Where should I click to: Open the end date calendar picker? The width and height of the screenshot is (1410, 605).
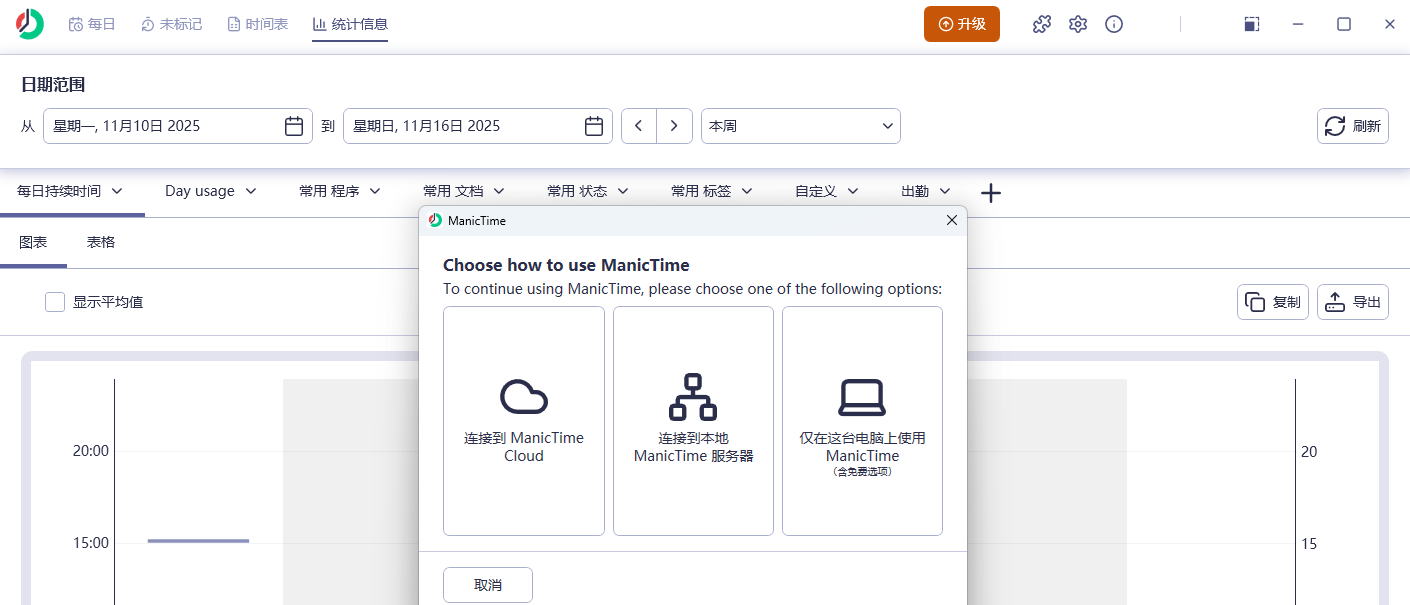[x=594, y=125]
